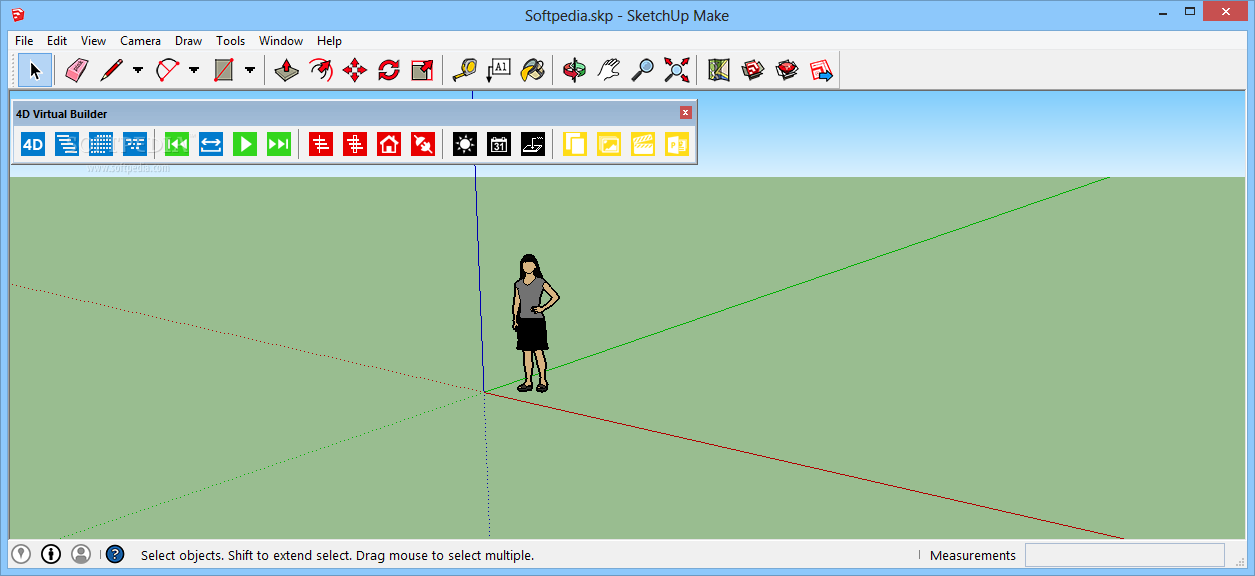Click the green skip-to-end button
The height and width of the screenshot is (576, 1255).
click(279, 144)
